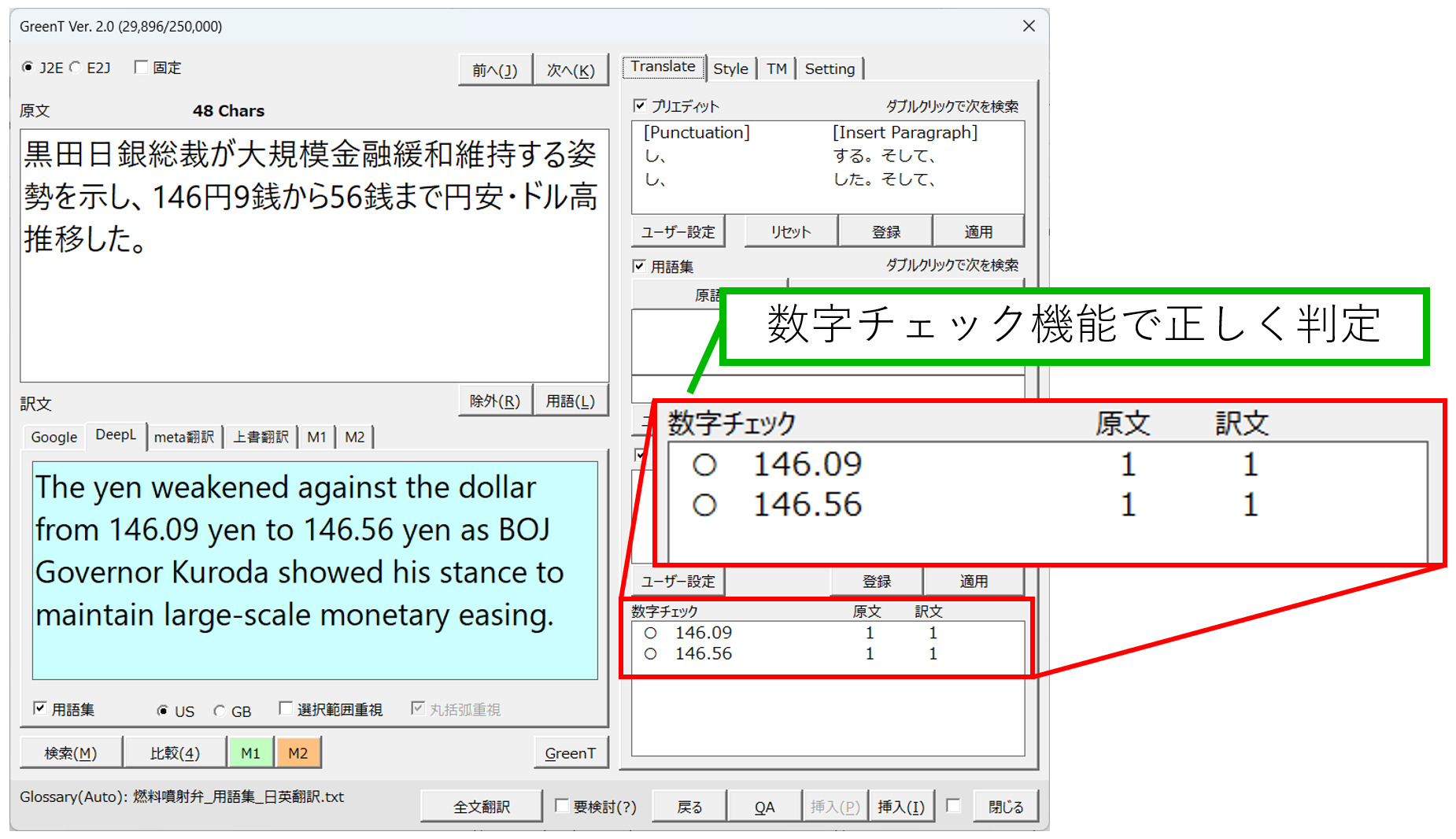Toggle the 選択範囲重視 checkbox
The height and width of the screenshot is (839, 1456).
(286, 709)
